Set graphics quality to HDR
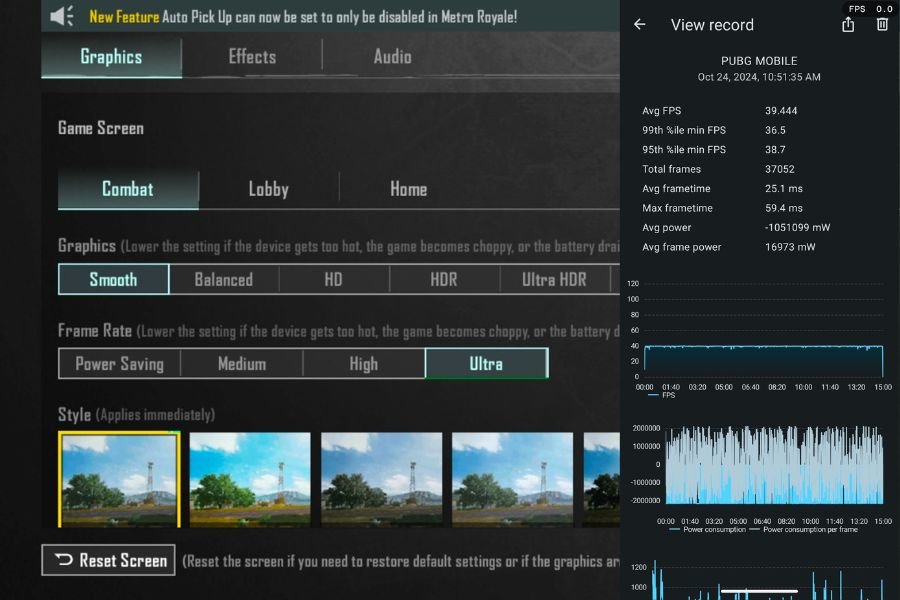The height and width of the screenshot is (600, 900). (x=444, y=280)
